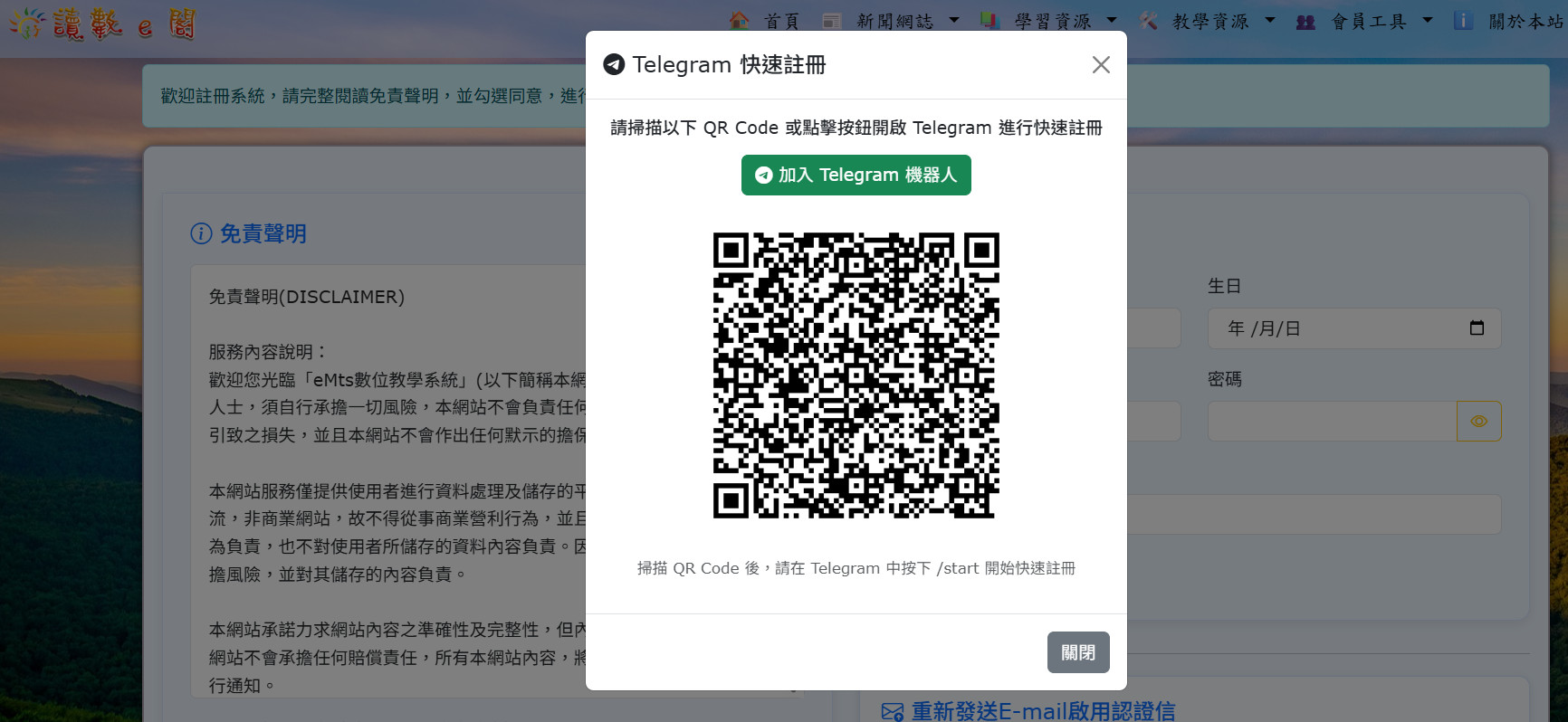Go to the 關於本站 menu item

click(1526, 22)
